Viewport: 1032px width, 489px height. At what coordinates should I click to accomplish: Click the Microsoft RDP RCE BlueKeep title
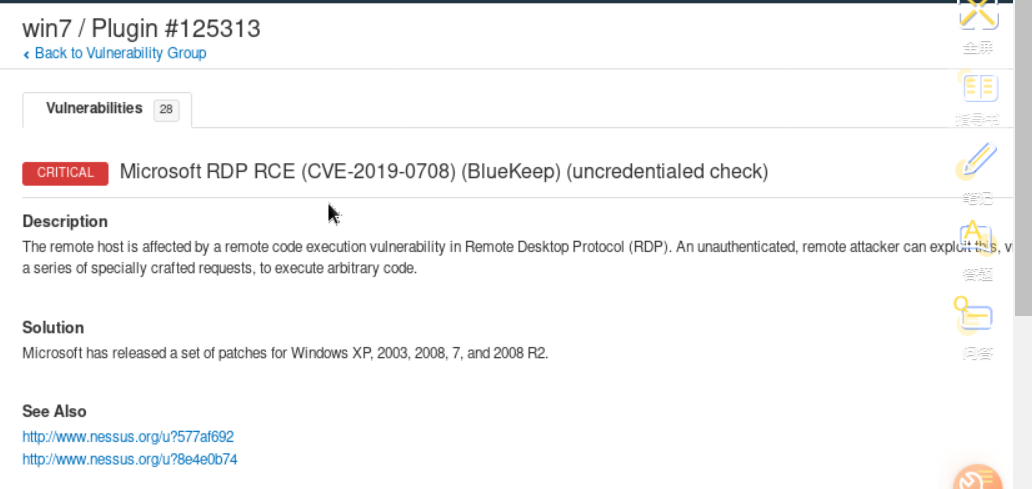pos(443,172)
